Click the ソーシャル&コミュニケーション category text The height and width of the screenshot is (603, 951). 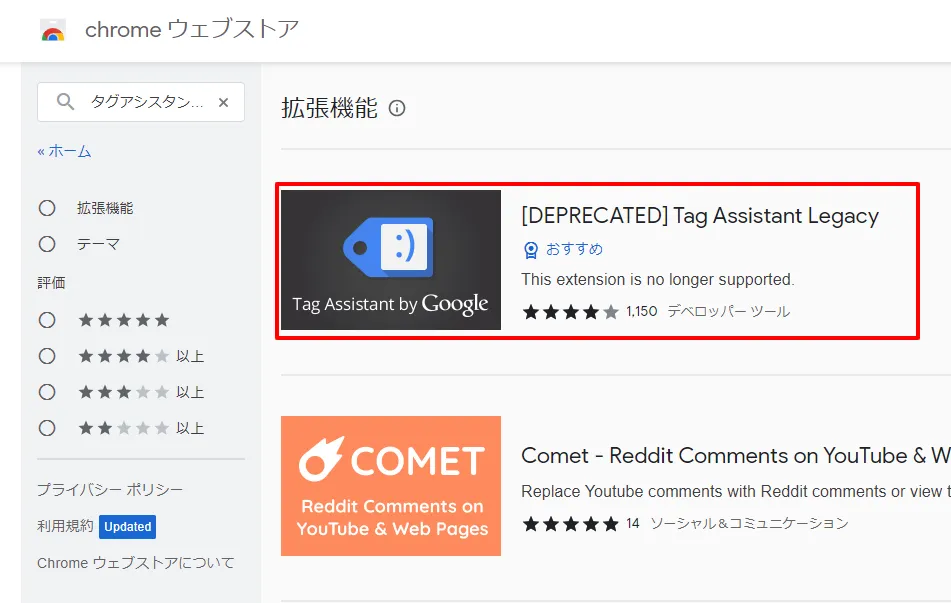[x=749, y=524]
